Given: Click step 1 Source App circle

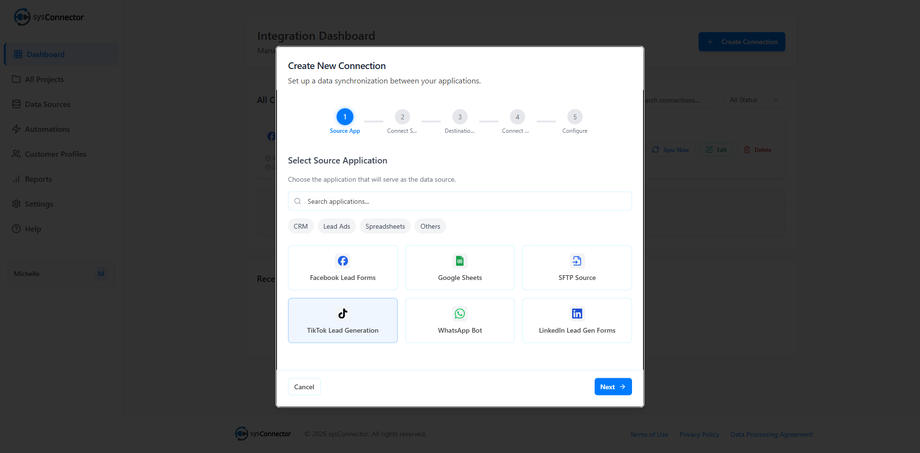Looking at the screenshot, I should tap(345, 116).
